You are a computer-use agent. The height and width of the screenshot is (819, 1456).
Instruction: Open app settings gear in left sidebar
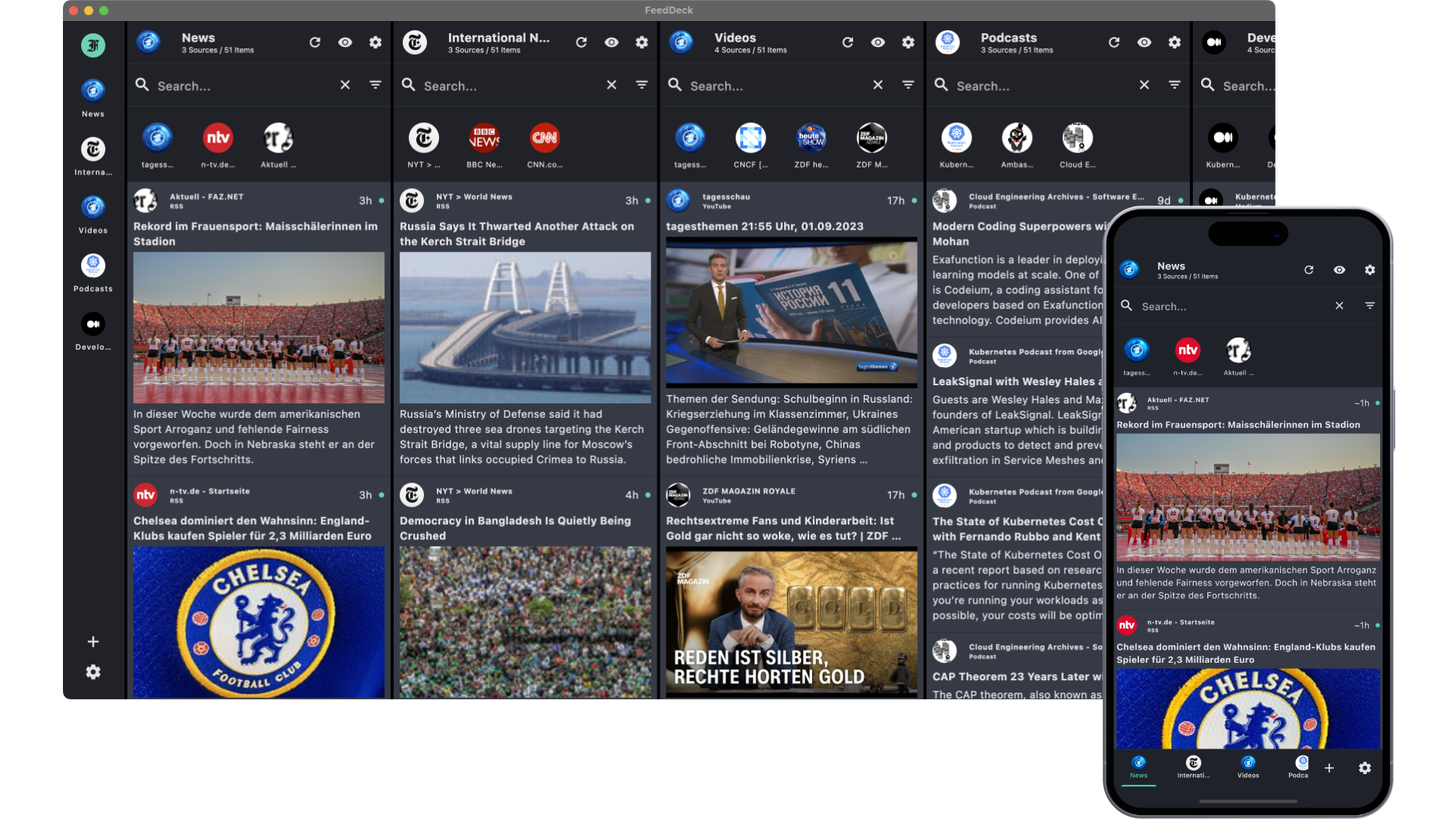[x=93, y=672]
